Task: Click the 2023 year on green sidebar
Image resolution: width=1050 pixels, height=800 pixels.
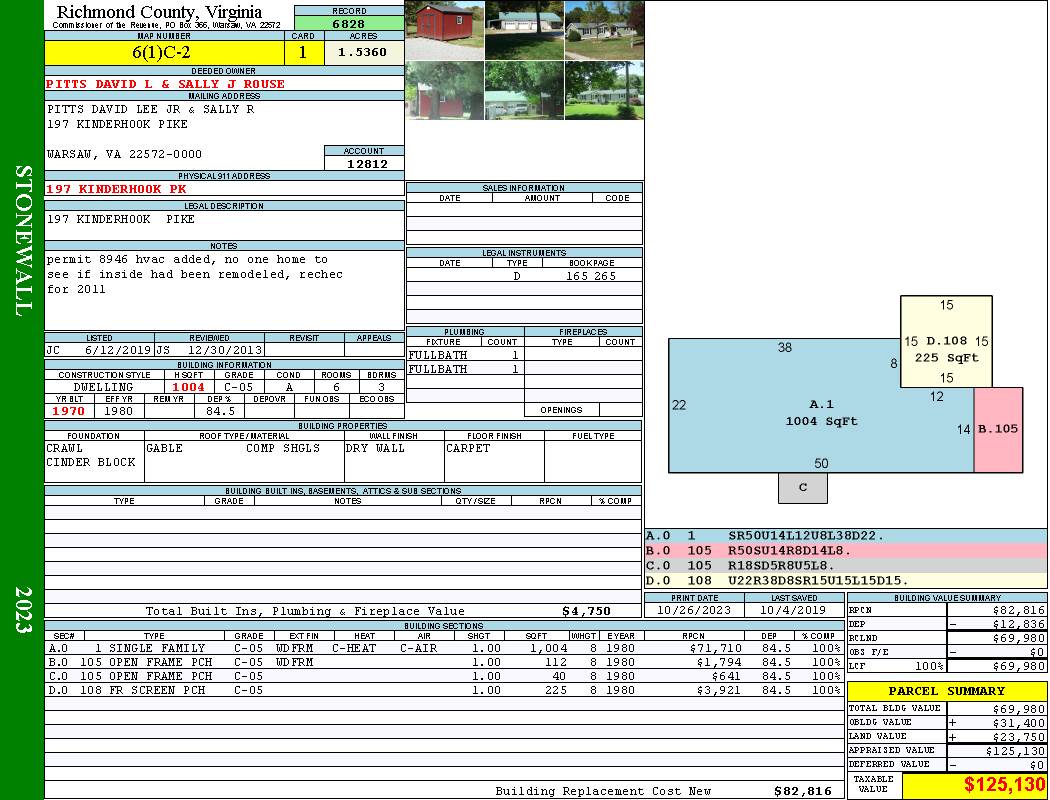Action: tap(23, 609)
